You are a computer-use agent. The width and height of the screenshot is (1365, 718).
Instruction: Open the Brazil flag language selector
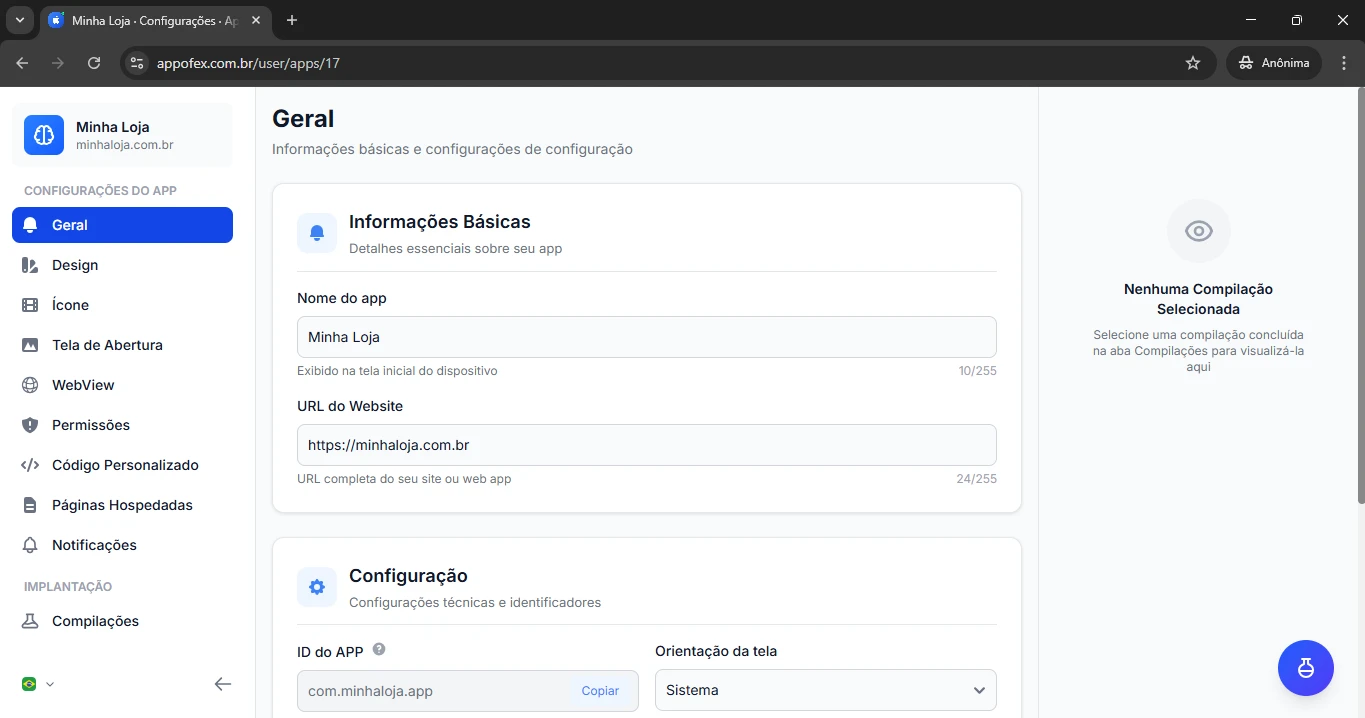[x=37, y=684]
